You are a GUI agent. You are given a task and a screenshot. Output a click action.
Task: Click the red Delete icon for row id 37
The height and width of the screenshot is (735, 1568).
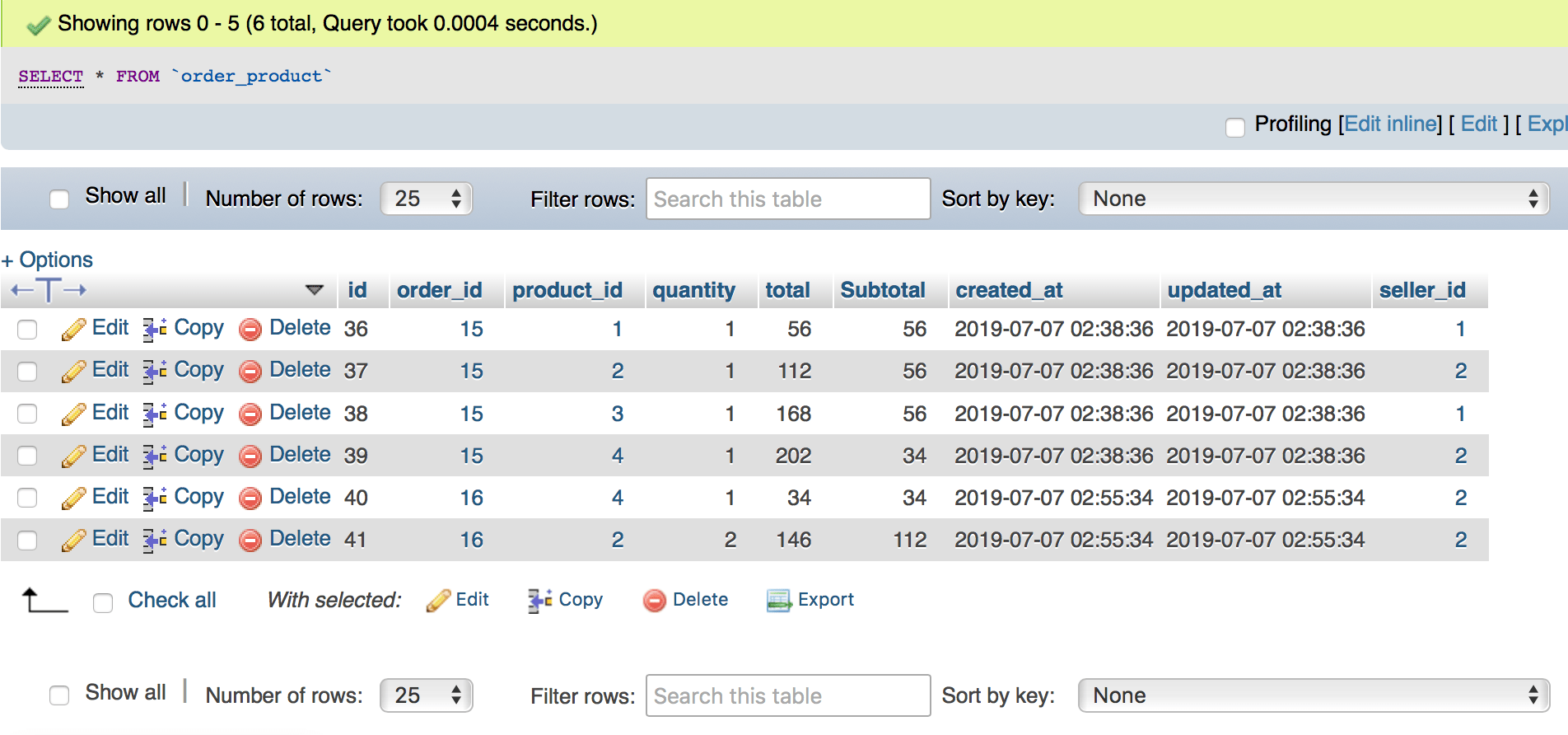(250, 372)
